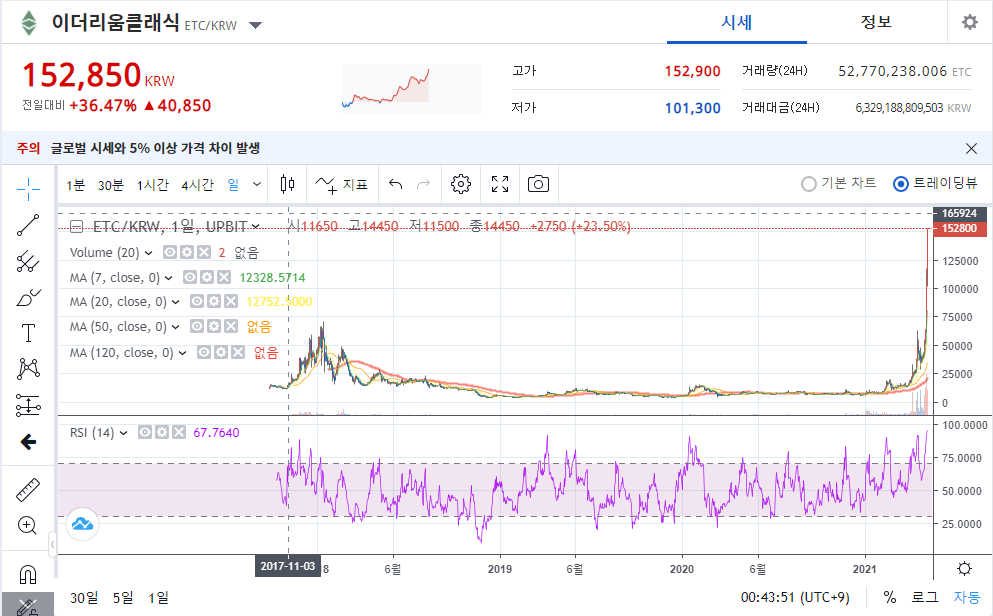Set date range to 5일
This screenshot has width=993, height=616.
(x=123, y=598)
